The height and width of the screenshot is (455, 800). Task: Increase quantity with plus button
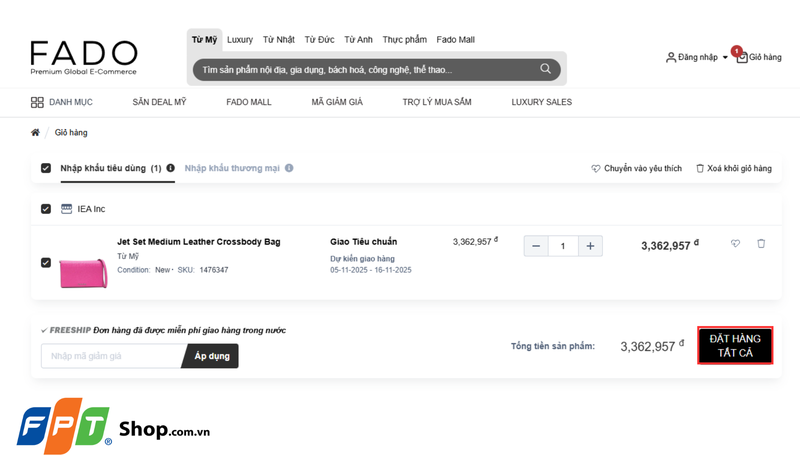click(x=590, y=246)
